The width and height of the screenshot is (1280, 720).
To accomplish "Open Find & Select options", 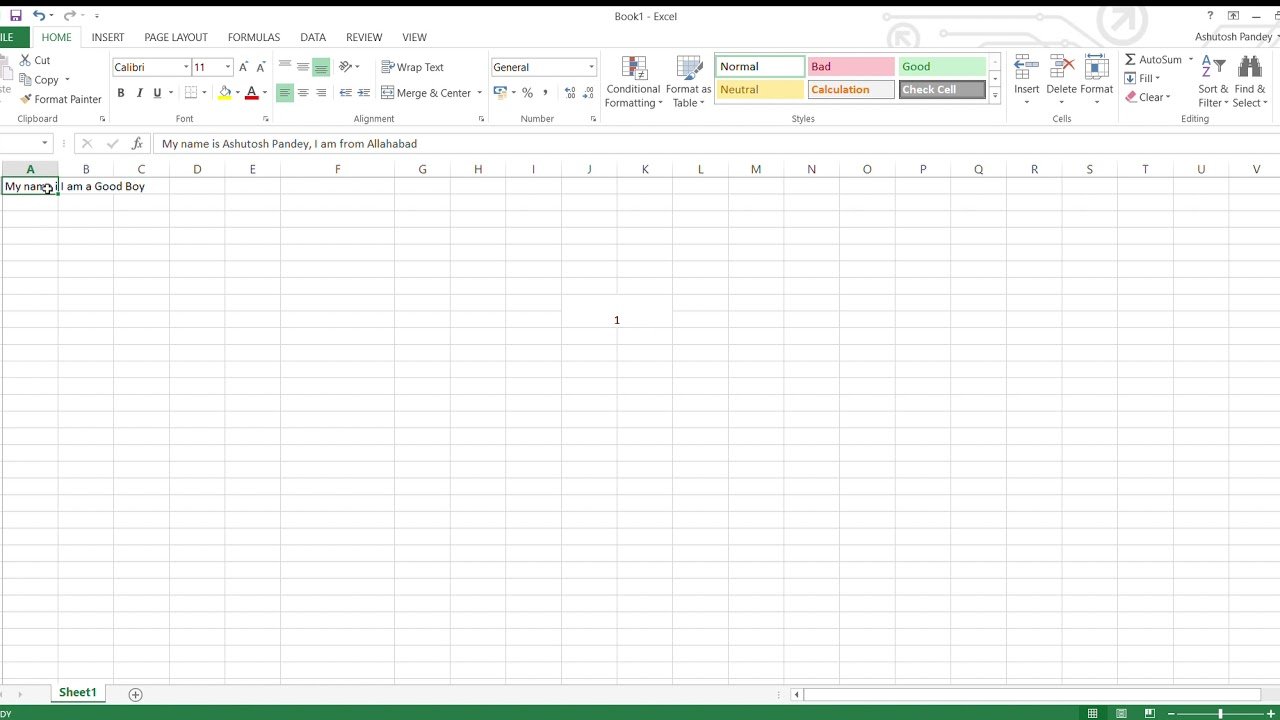I will coord(1249,82).
